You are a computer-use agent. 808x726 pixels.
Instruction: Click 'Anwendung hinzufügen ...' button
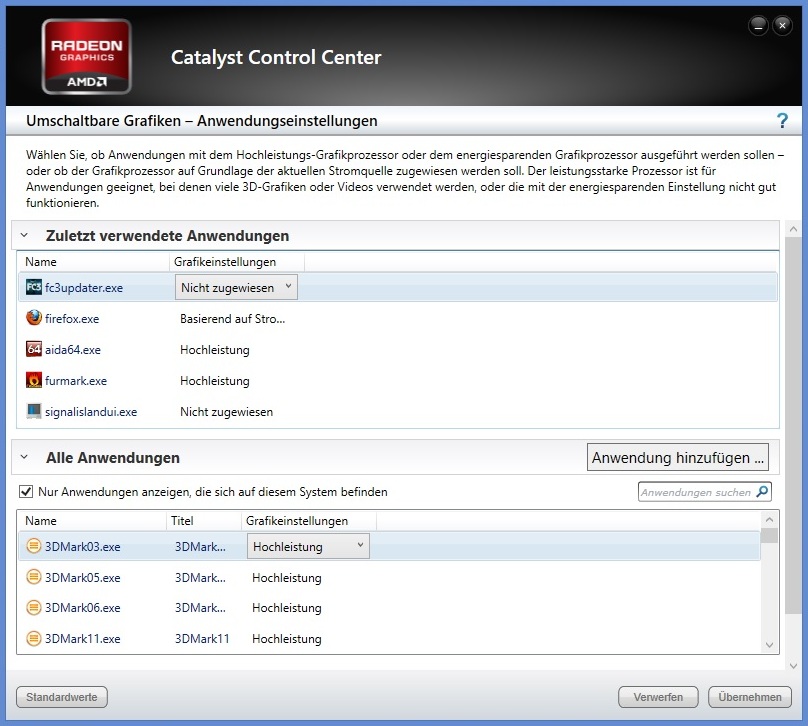(678, 458)
